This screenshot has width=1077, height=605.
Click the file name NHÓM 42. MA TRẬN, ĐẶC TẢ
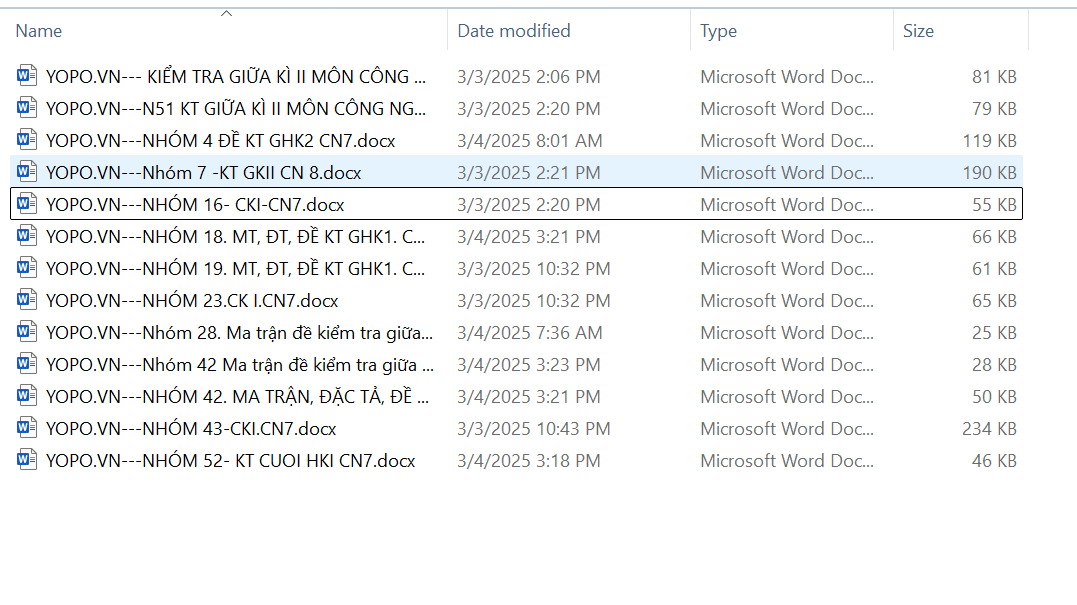tap(237, 397)
